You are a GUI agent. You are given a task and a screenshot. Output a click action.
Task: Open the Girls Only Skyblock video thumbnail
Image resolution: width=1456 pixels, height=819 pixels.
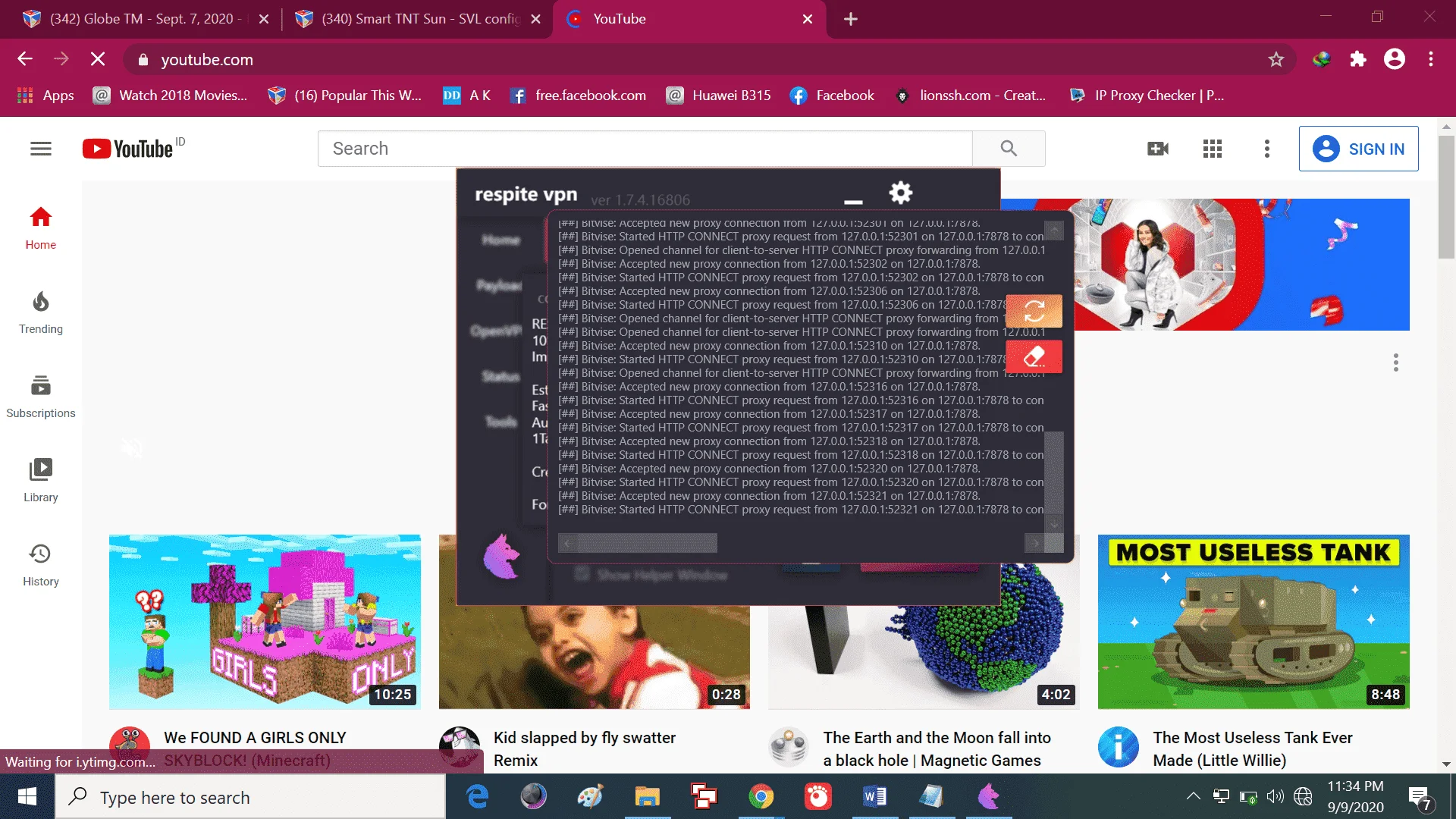point(265,622)
